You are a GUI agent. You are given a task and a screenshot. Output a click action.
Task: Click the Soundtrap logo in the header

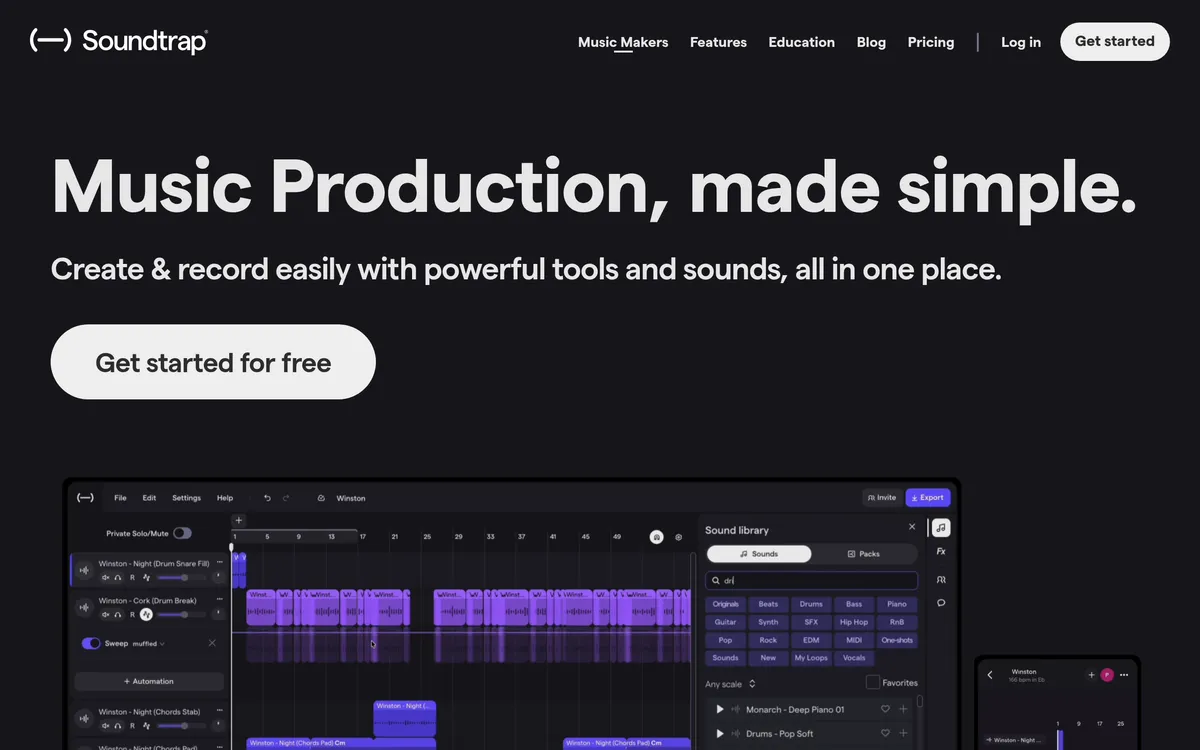(119, 41)
